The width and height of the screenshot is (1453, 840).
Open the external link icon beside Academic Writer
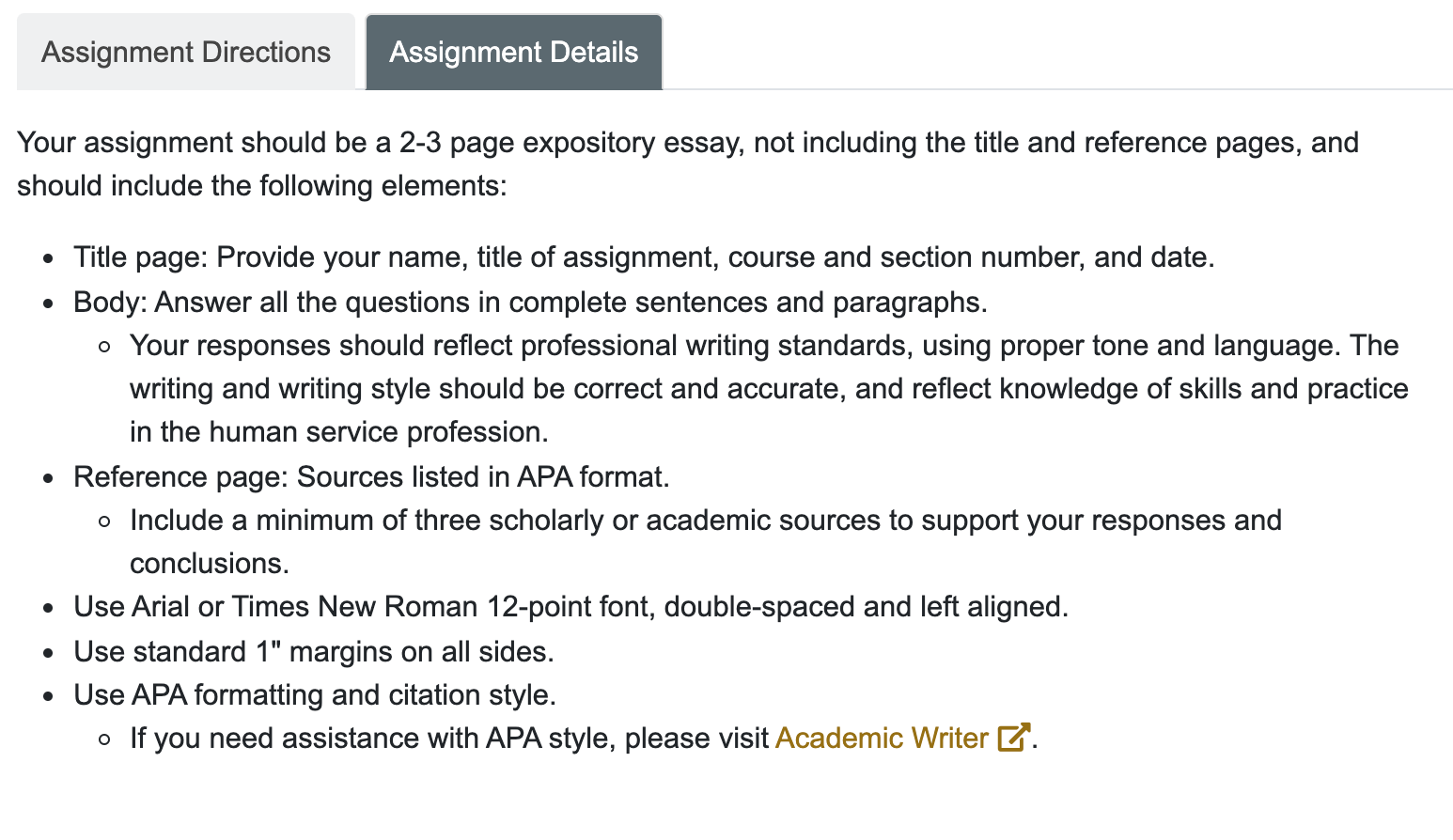pos(1014,738)
